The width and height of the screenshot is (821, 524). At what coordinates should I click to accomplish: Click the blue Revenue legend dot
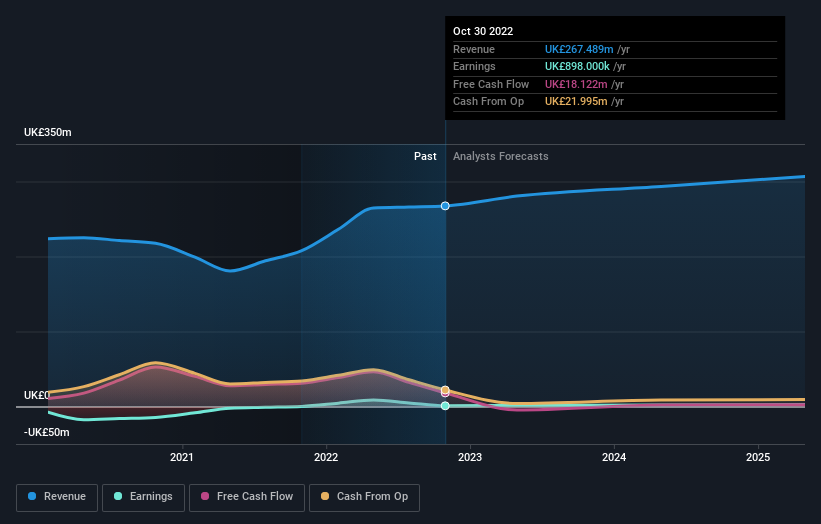[32, 496]
